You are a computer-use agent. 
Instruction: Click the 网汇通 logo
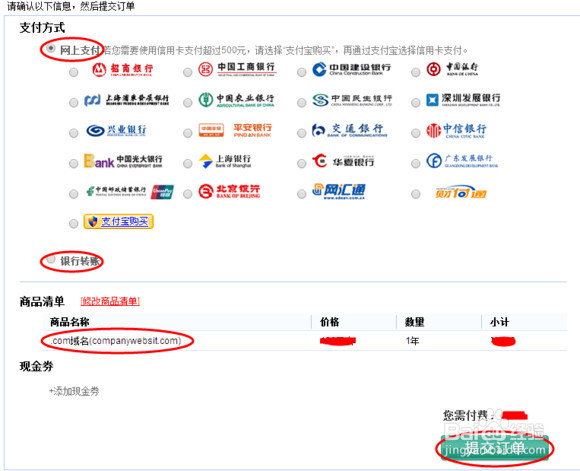click(x=338, y=191)
